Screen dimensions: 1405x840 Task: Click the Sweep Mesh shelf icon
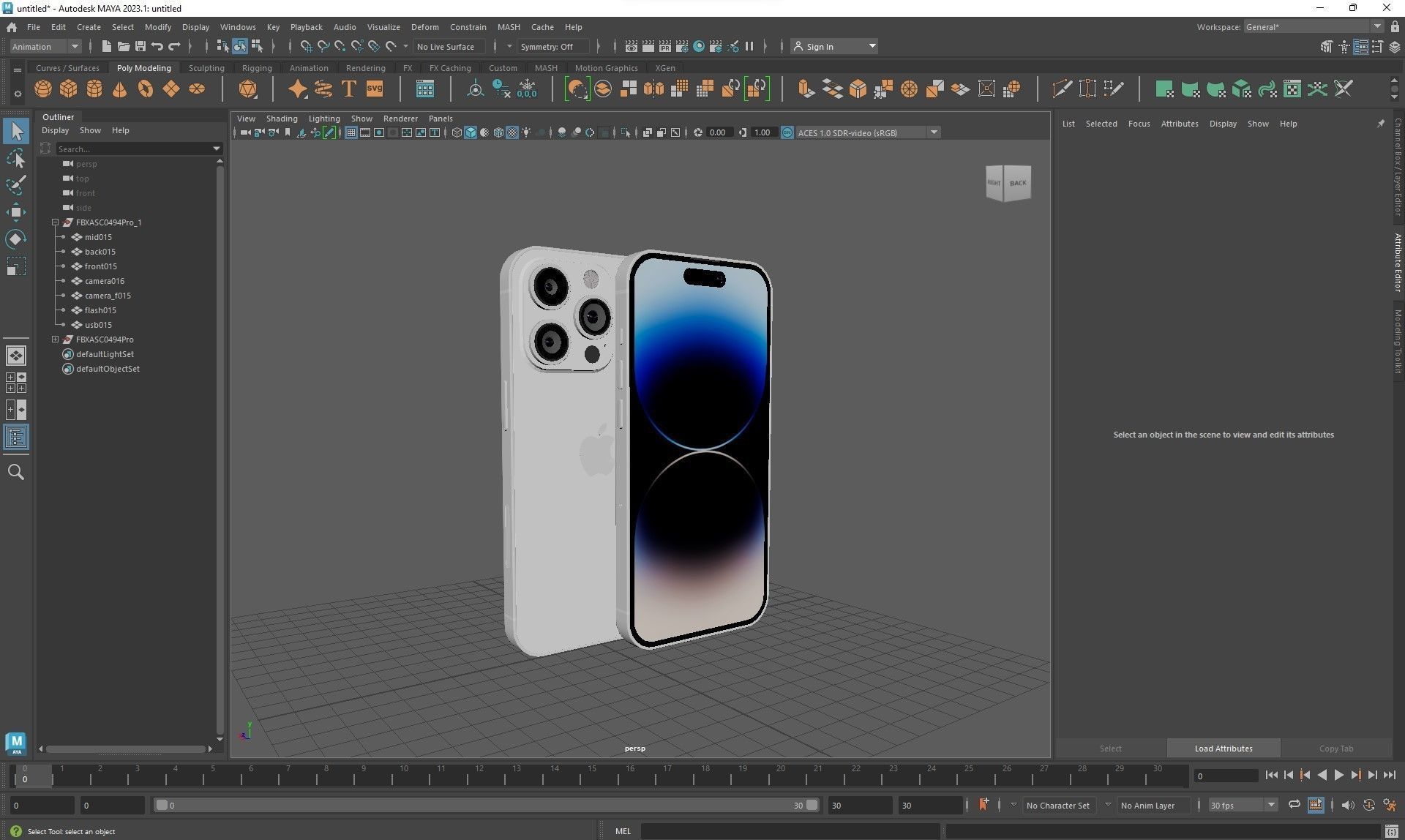coord(323,89)
